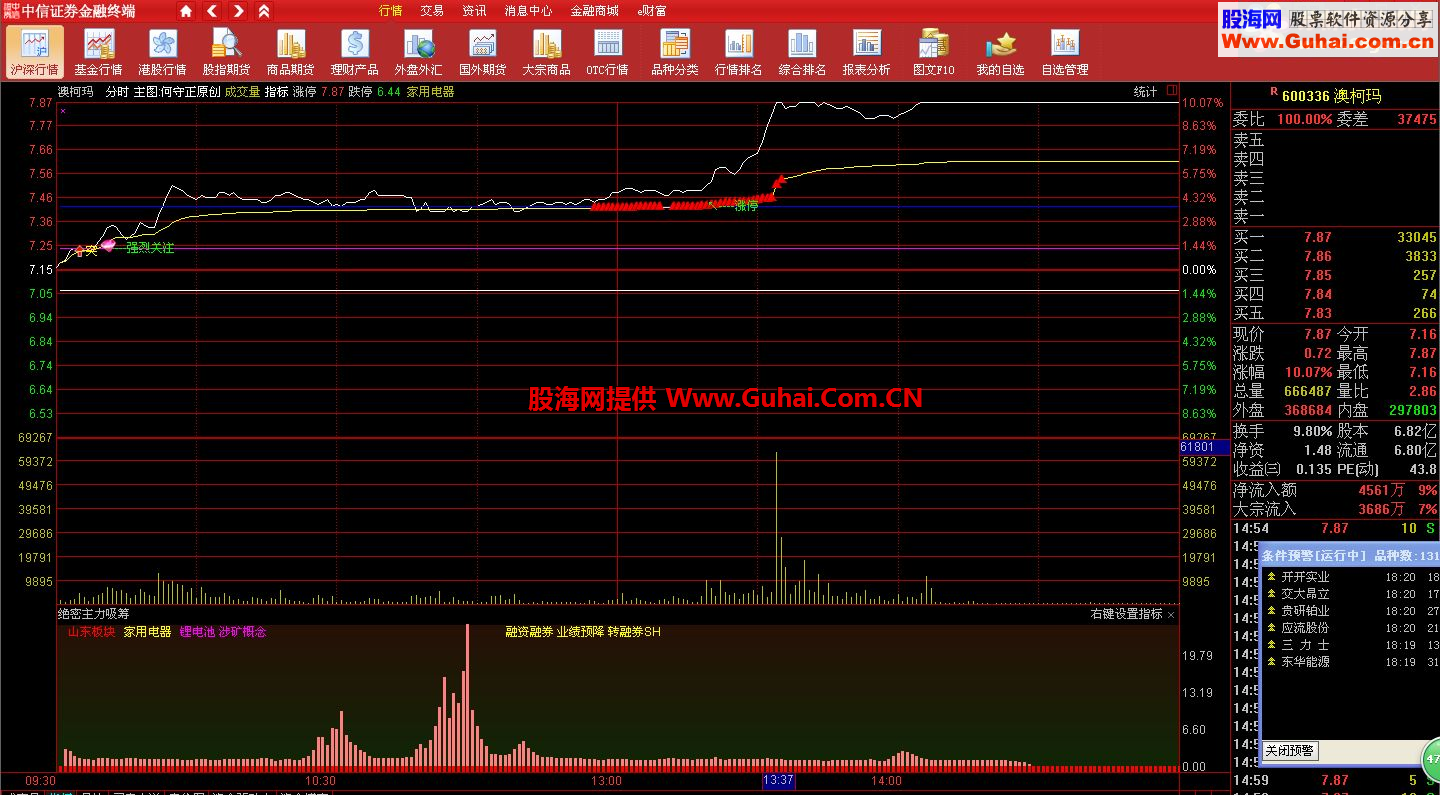Open the 报表分析 report analysis

coord(866,52)
